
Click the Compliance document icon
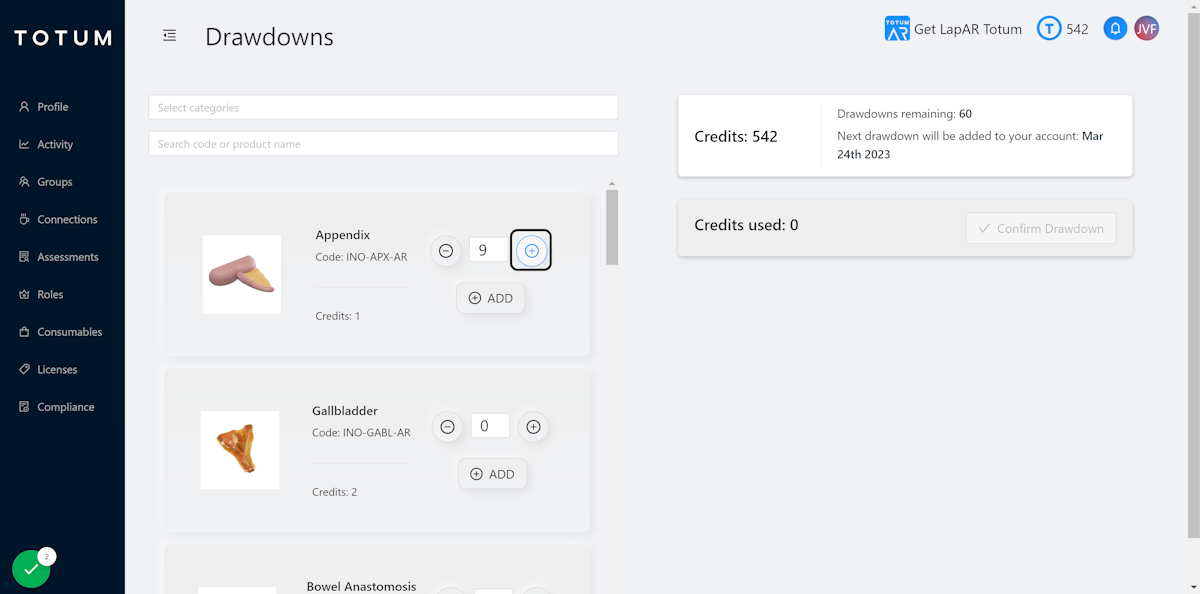(24, 407)
